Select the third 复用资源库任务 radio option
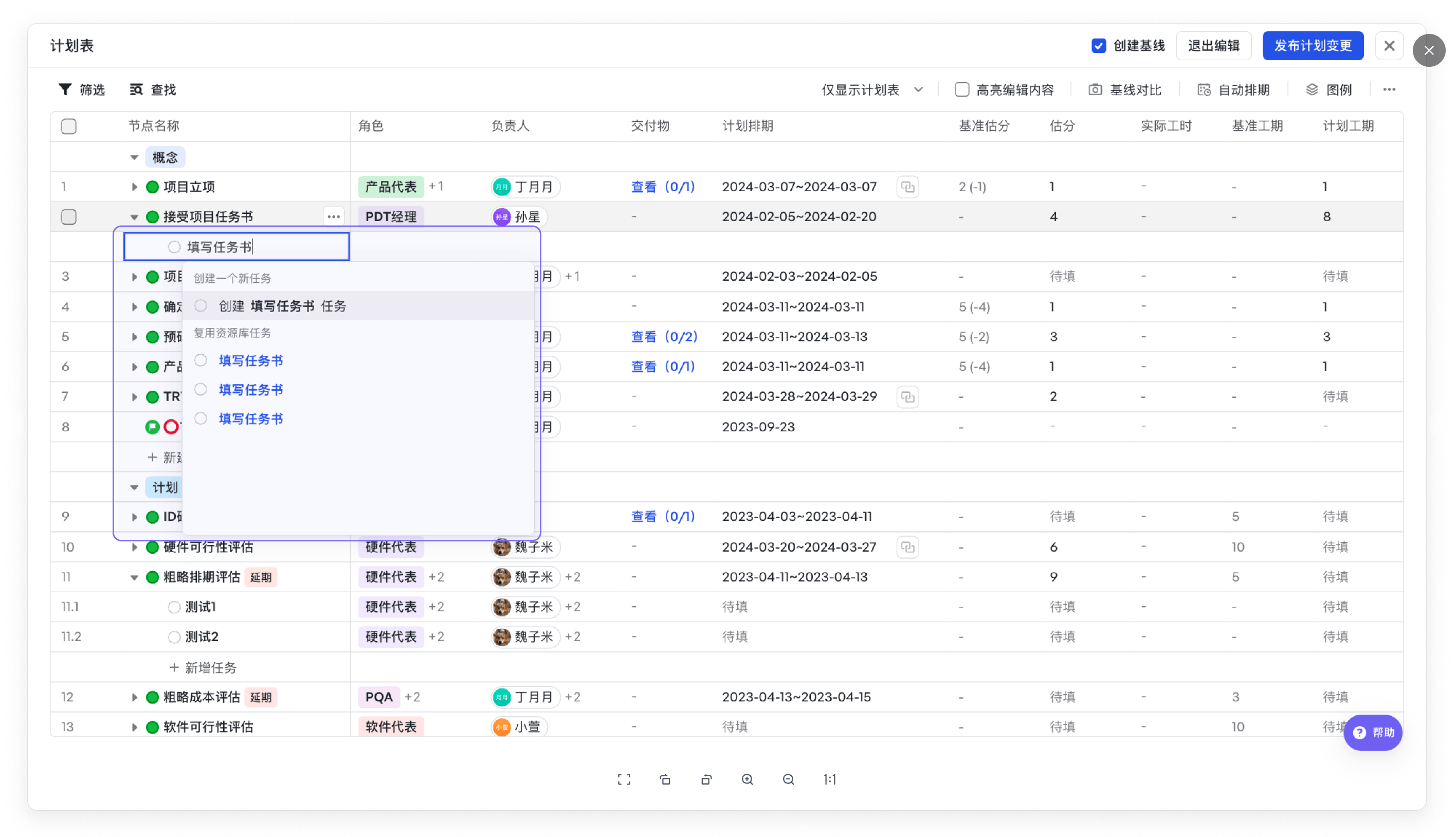This screenshot has height=837, width=1456. pos(201,419)
